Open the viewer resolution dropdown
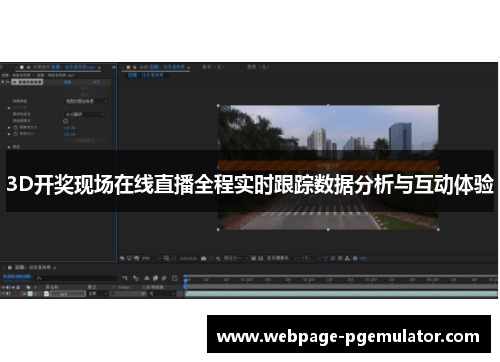500x362 pixels. tap(236, 258)
